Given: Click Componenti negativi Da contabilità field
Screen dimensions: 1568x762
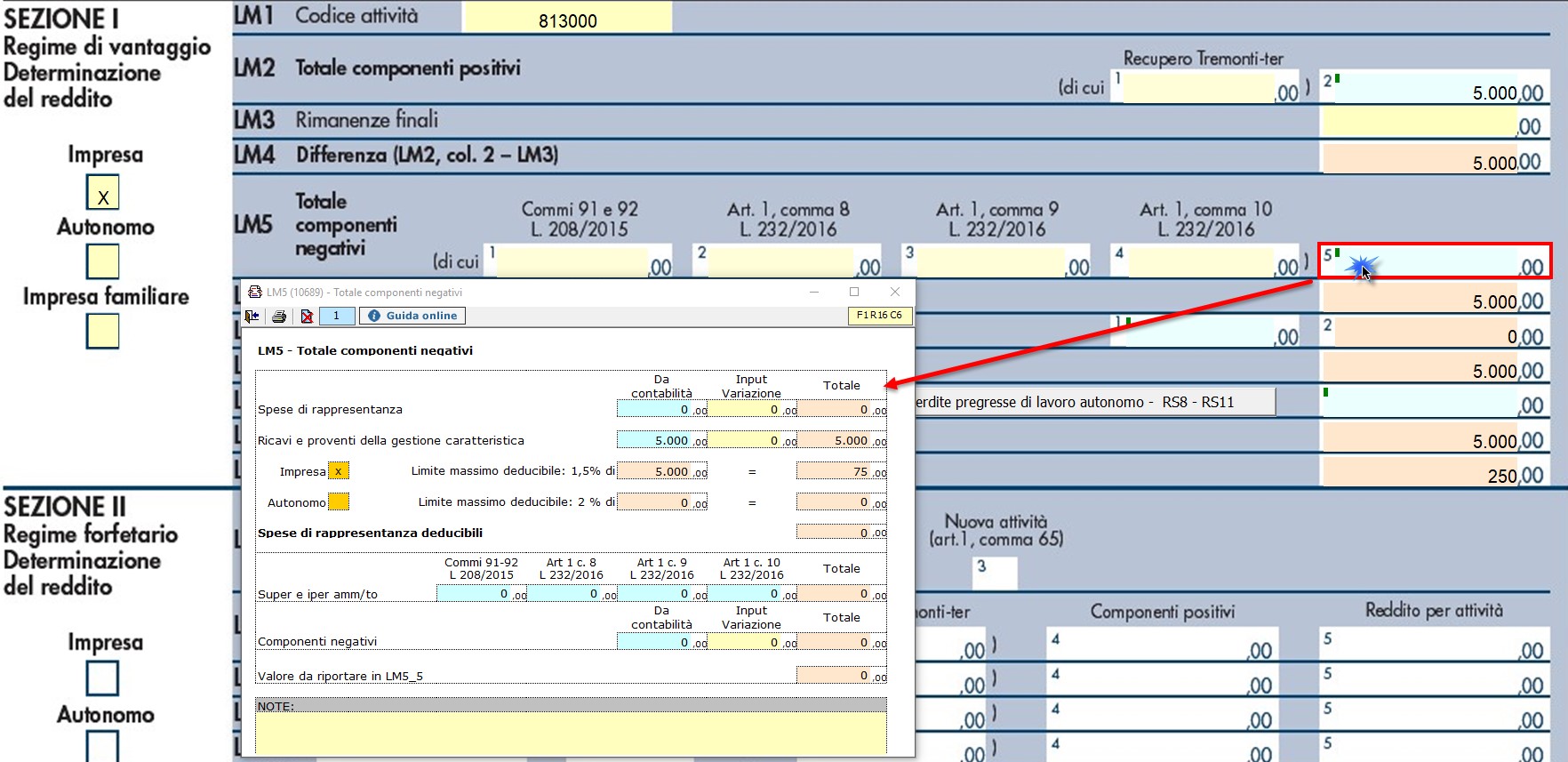Looking at the screenshot, I should (662, 641).
